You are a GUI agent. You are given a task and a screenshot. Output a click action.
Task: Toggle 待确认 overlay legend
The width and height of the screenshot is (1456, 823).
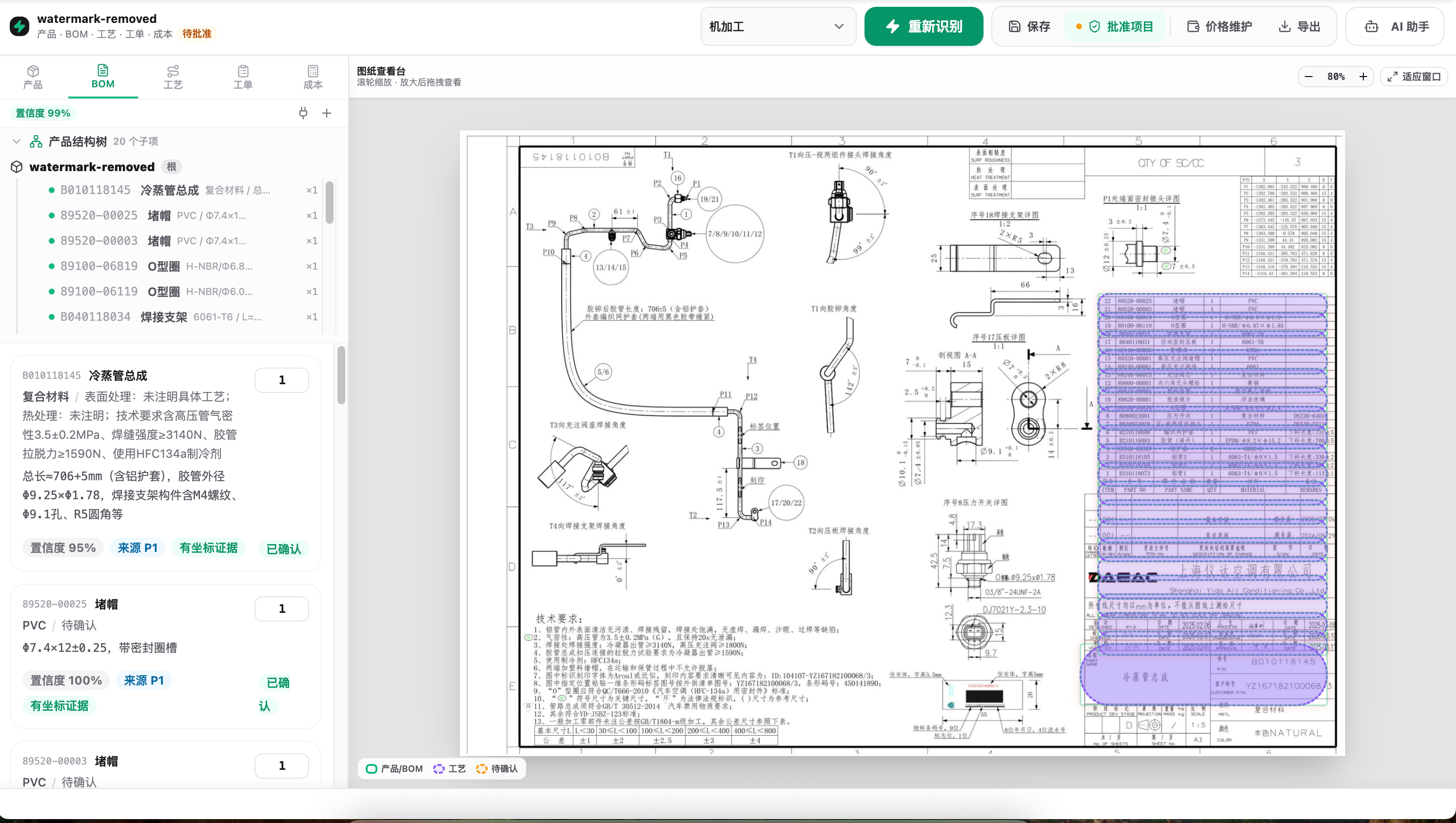[x=497, y=769]
